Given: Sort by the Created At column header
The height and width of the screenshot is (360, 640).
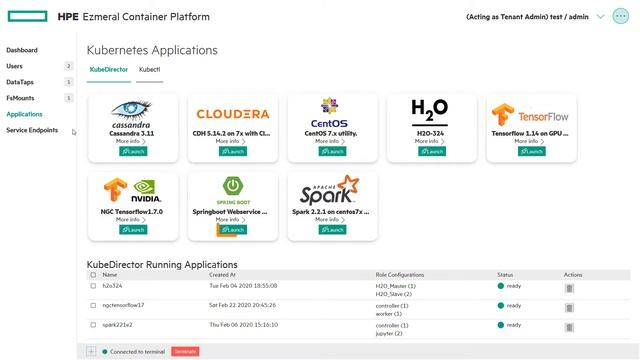Looking at the screenshot, I should tap(222, 275).
